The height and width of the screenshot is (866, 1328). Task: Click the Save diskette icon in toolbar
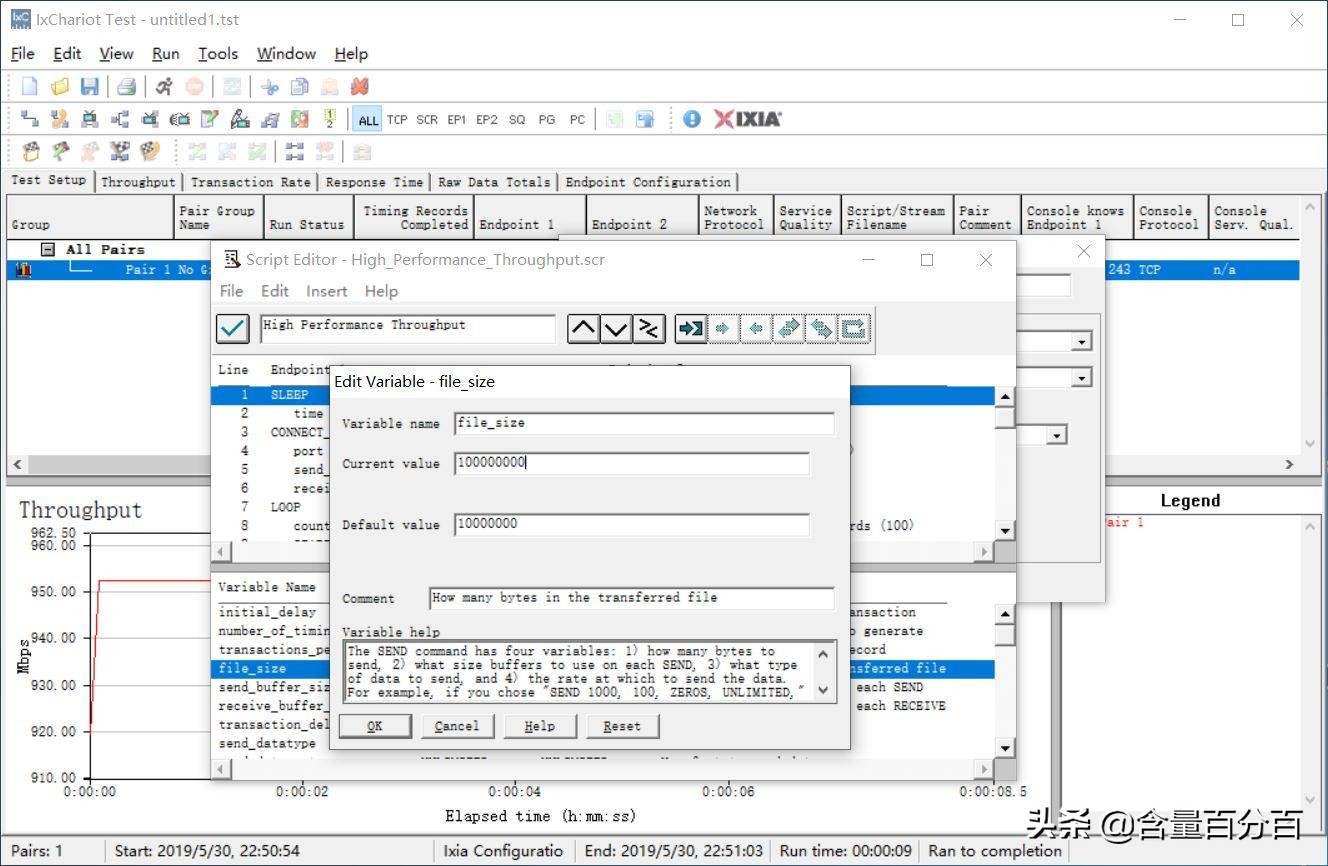click(90, 87)
